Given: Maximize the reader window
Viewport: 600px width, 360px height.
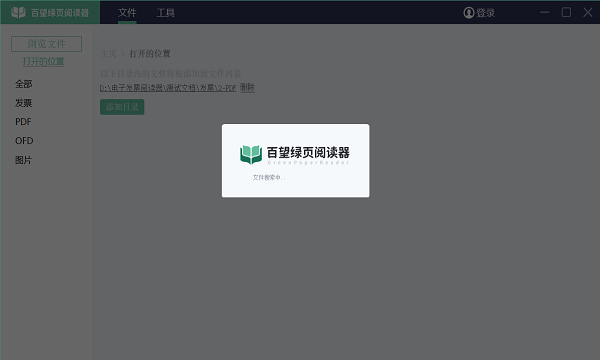Looking at the screenshot, I should (566, 13).
